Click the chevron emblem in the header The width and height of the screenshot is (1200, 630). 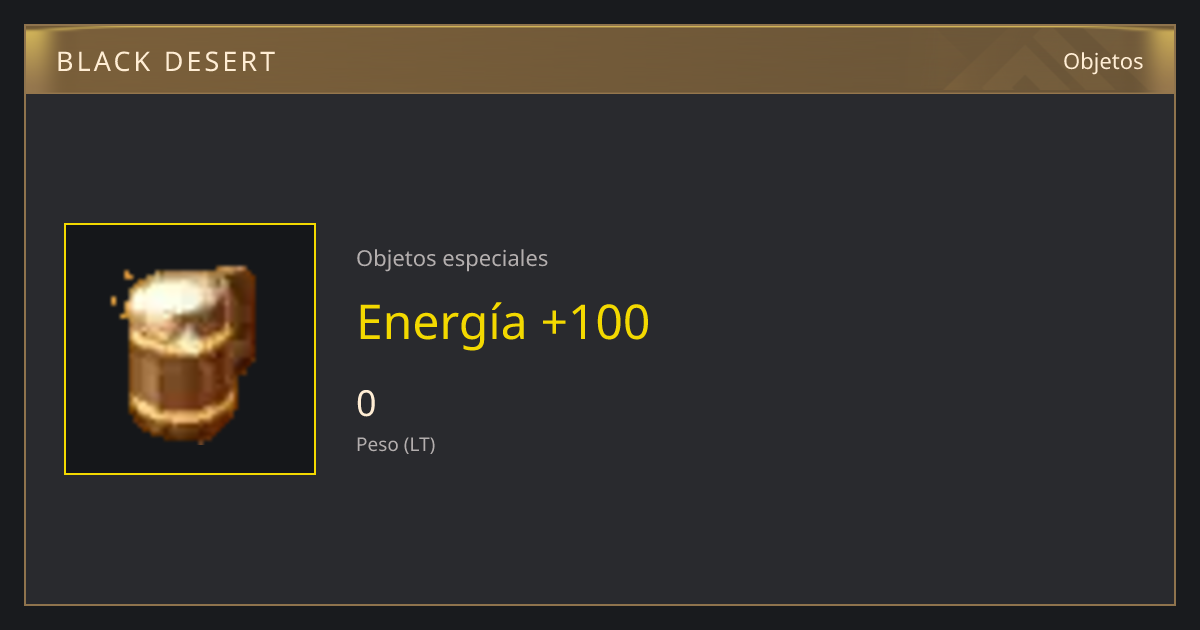pos(1030,61)
